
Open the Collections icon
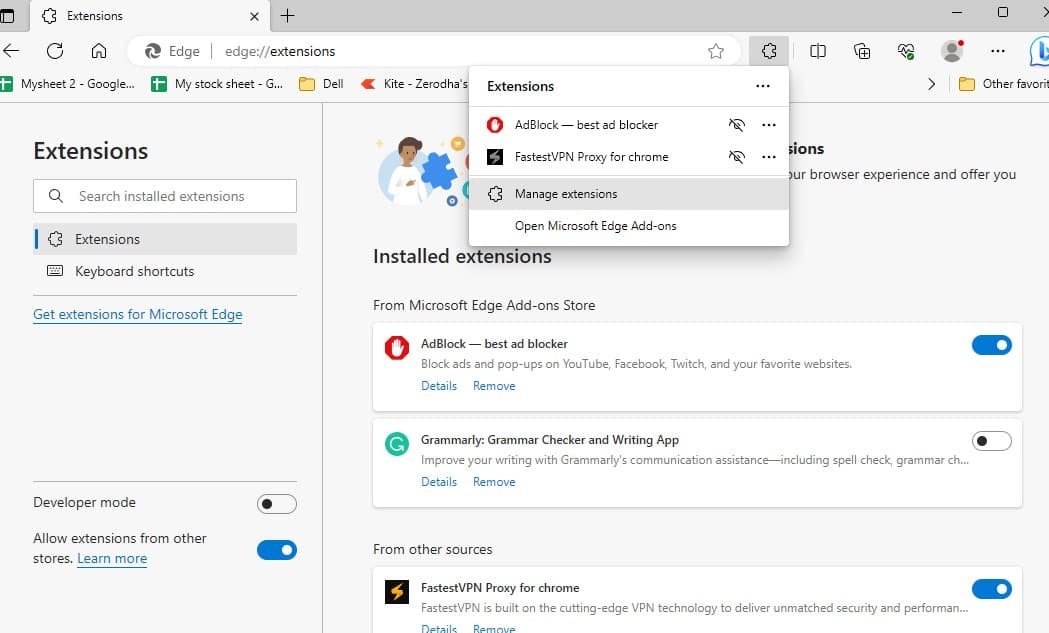point(862,51)
